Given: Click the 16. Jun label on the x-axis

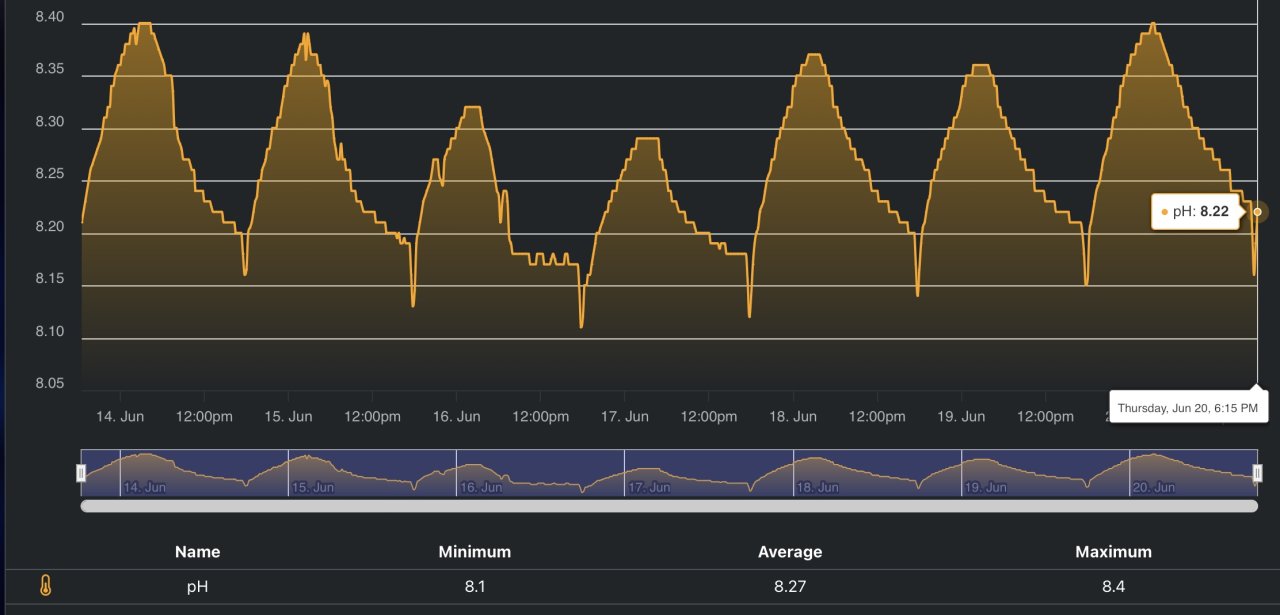Looking at the screenshot, I should click(x=456, y=416).
